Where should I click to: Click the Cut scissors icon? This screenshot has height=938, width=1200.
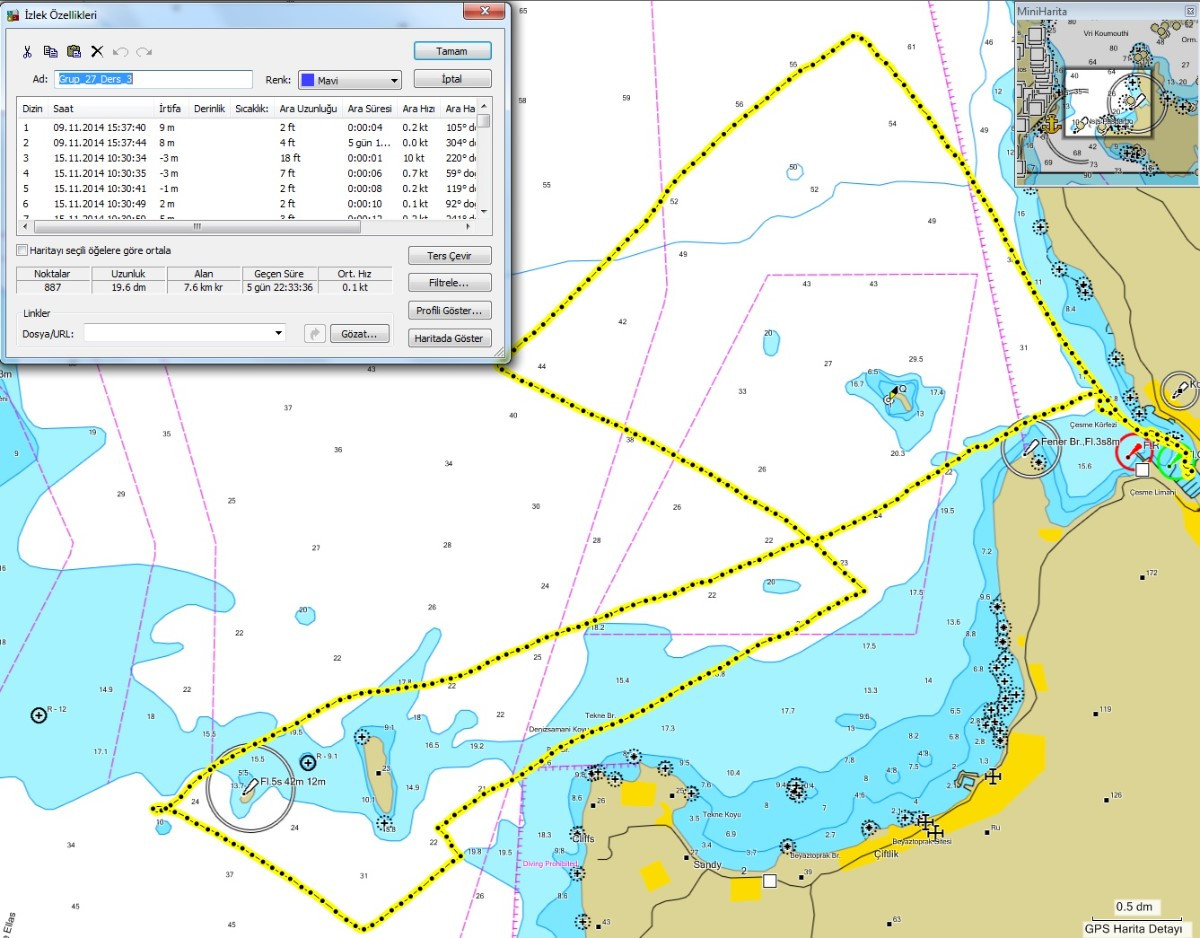28,51
